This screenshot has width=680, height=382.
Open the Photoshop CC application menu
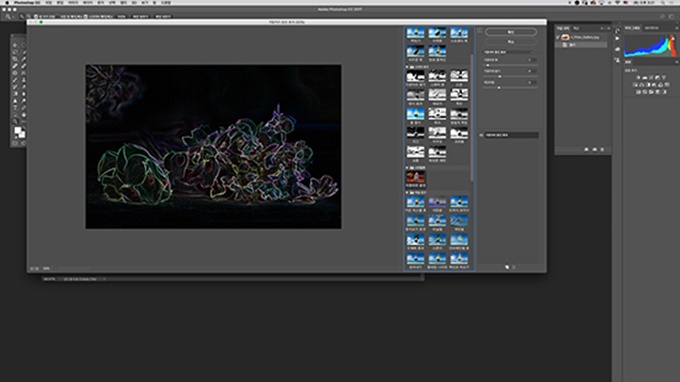tap(27, 3)
